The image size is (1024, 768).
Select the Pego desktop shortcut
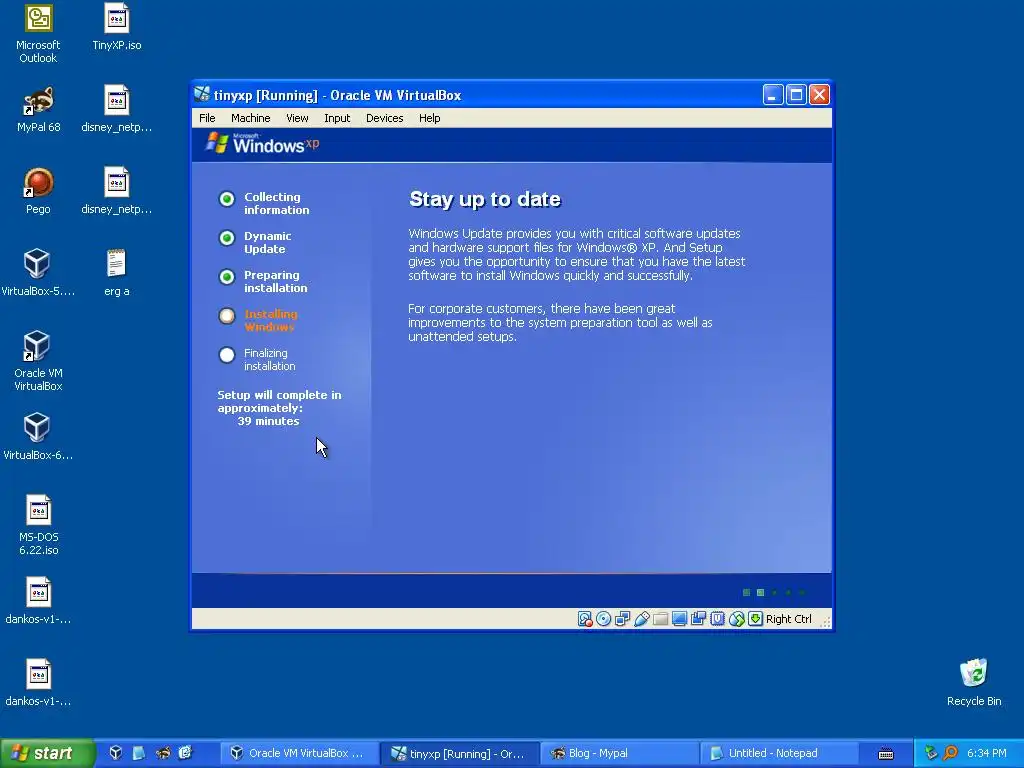[38, 191]
